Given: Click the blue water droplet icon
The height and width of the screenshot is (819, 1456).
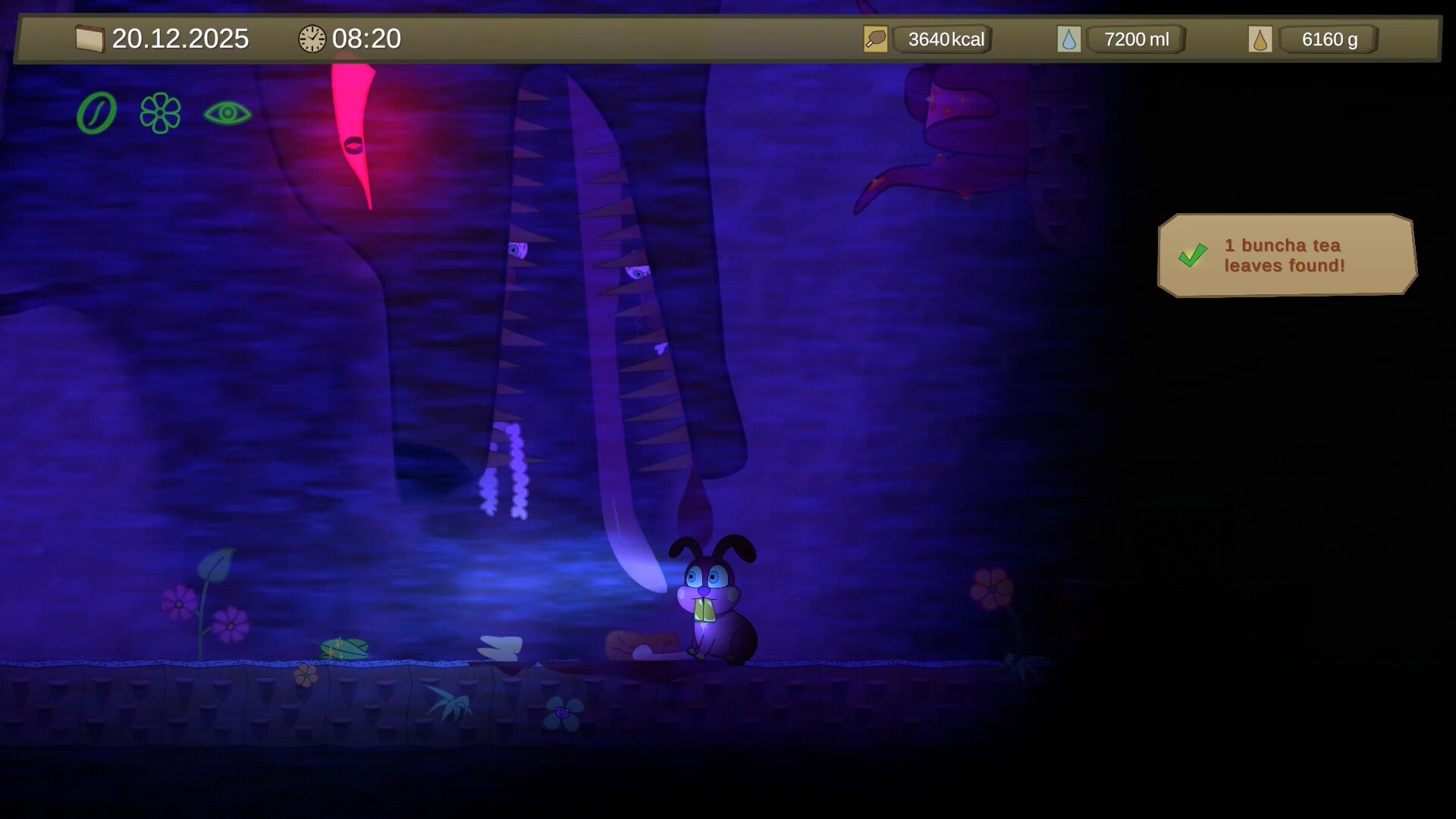Looking at the screenshot, I should pos(1071,38).
